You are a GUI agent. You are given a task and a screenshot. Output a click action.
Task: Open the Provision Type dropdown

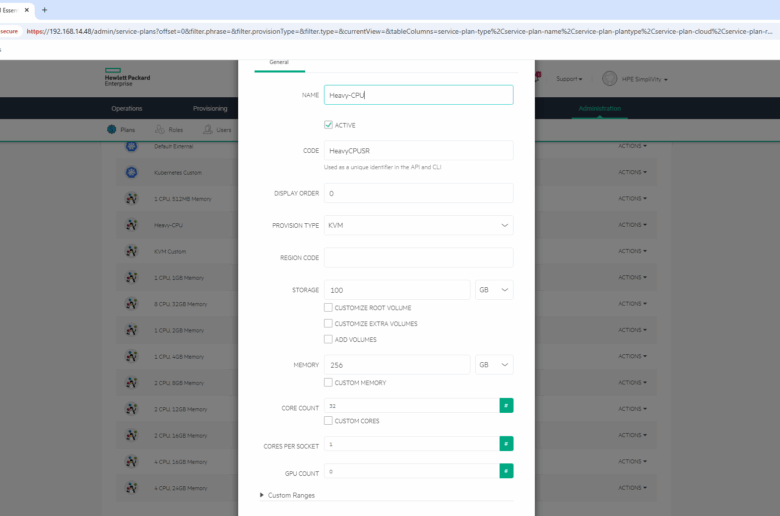pos(418,225)
